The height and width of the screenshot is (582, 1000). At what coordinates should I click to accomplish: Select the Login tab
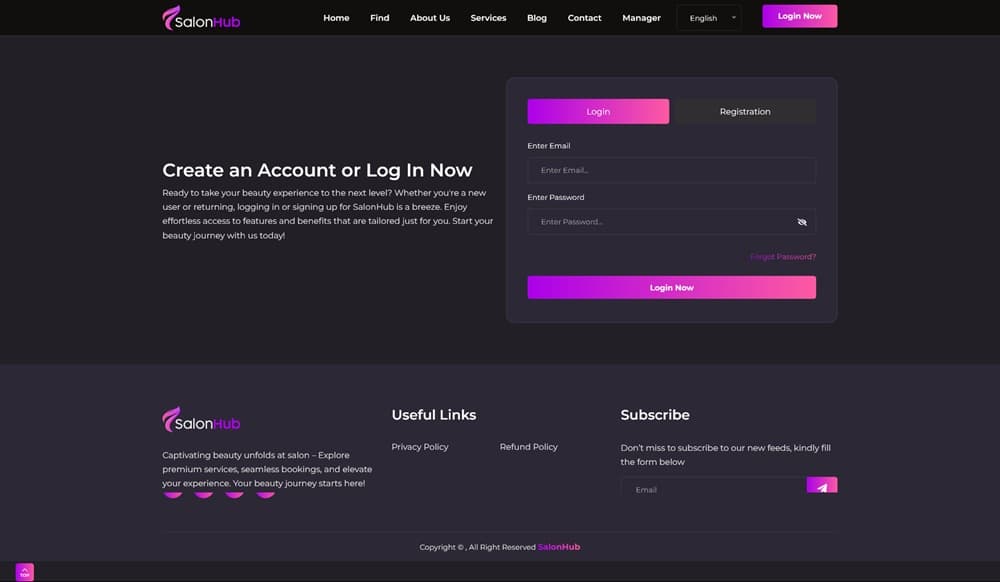(x=598, y=111)
